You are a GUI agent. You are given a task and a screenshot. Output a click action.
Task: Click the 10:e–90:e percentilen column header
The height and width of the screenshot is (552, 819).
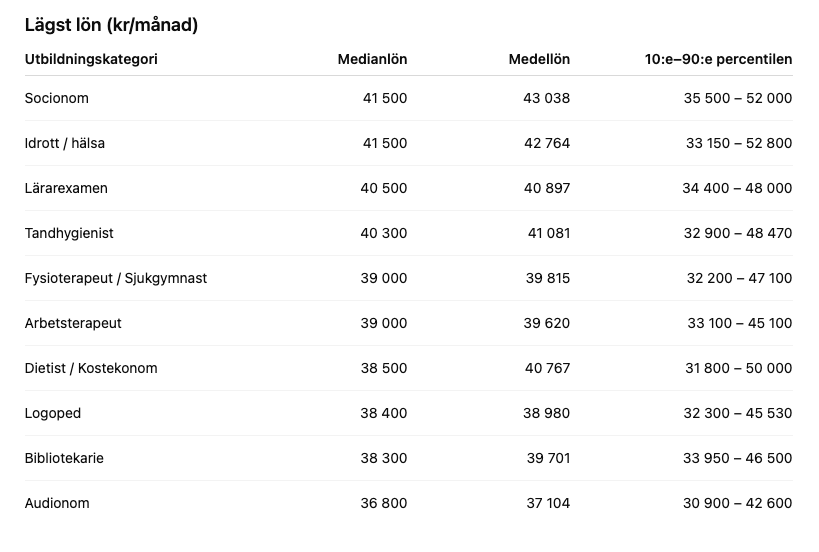(718, 59)
